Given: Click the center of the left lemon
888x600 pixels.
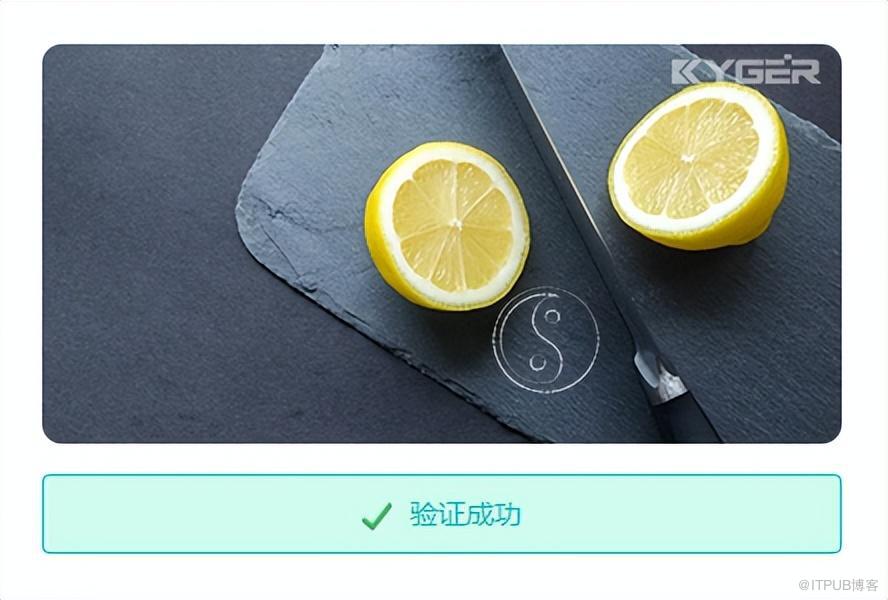Looking at the screenshot, I should click(x=455, y=225).
